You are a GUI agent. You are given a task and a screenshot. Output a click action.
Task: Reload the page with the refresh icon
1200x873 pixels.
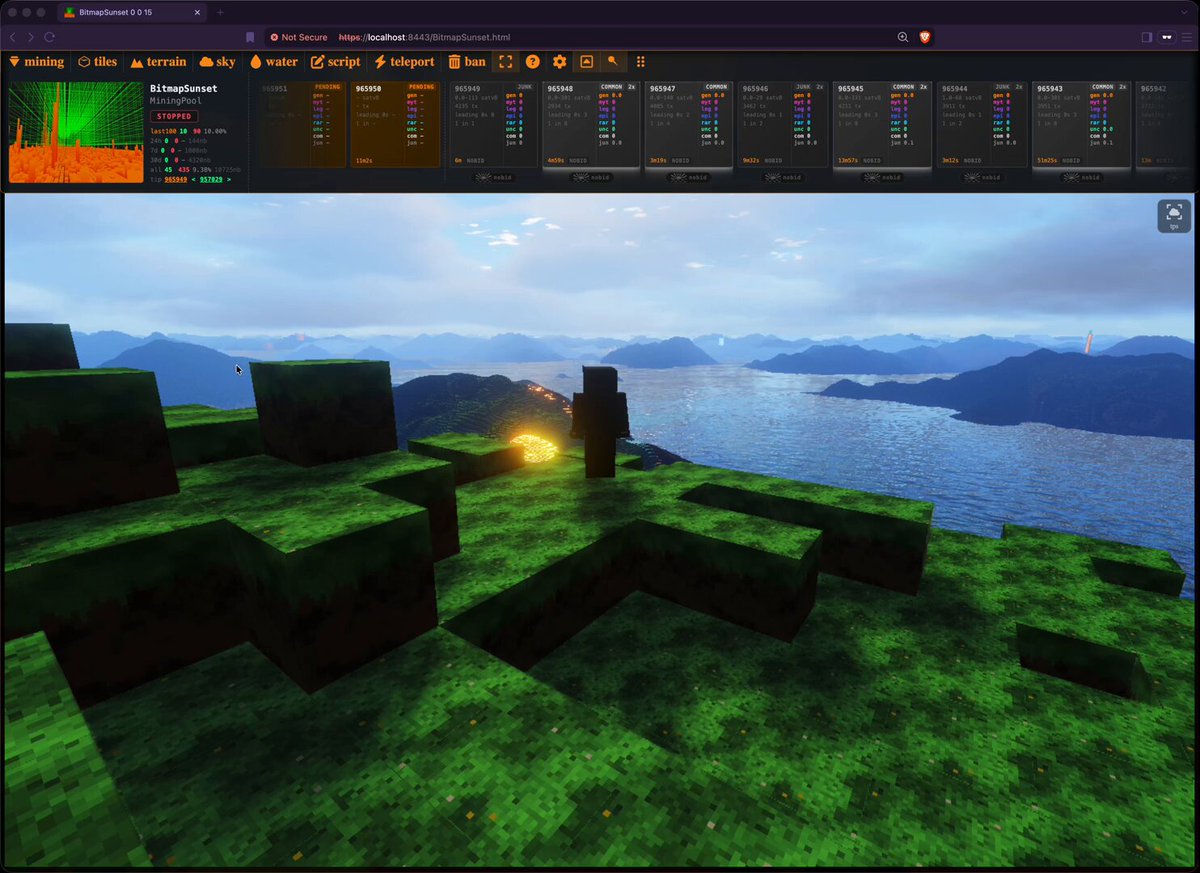[x=49, y=37]
